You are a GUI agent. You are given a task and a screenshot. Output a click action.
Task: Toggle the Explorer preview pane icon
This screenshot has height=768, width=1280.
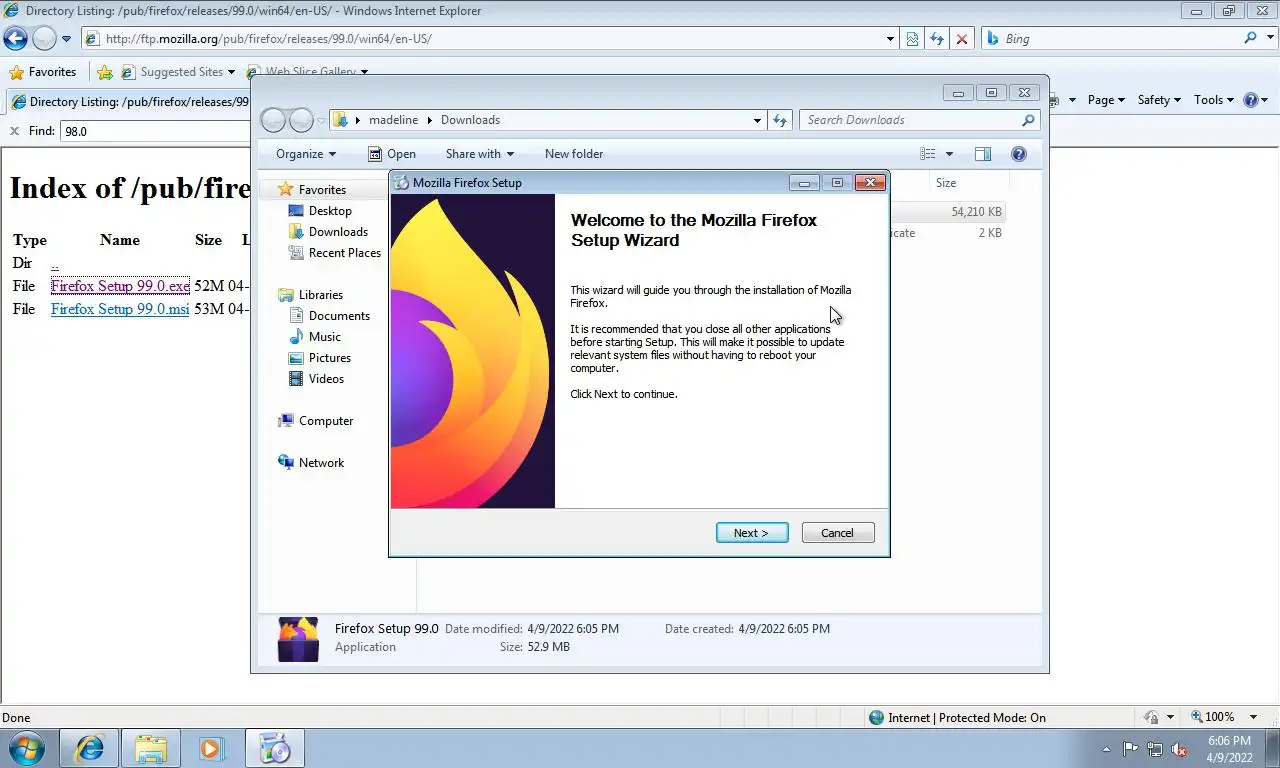pyautogui.click(x=983, y=154)
